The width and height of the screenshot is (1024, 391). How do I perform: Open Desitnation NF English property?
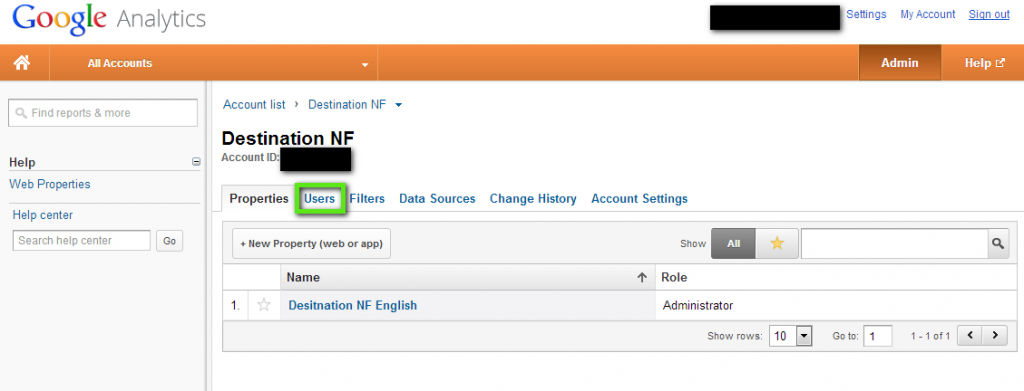tap(353, 305)
